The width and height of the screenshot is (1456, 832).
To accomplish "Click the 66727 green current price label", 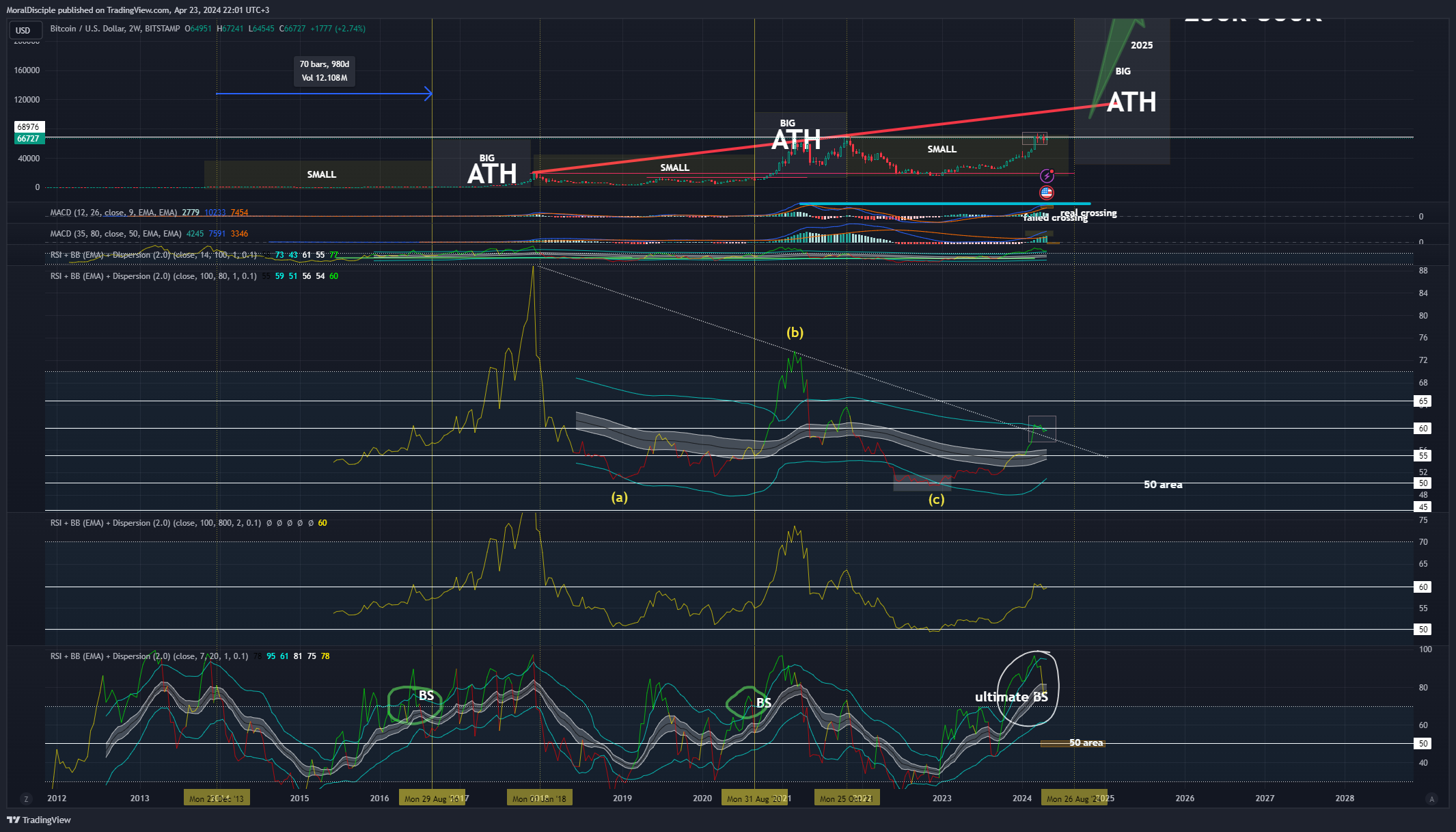I will pyautogui.click(x=29, y=139).
